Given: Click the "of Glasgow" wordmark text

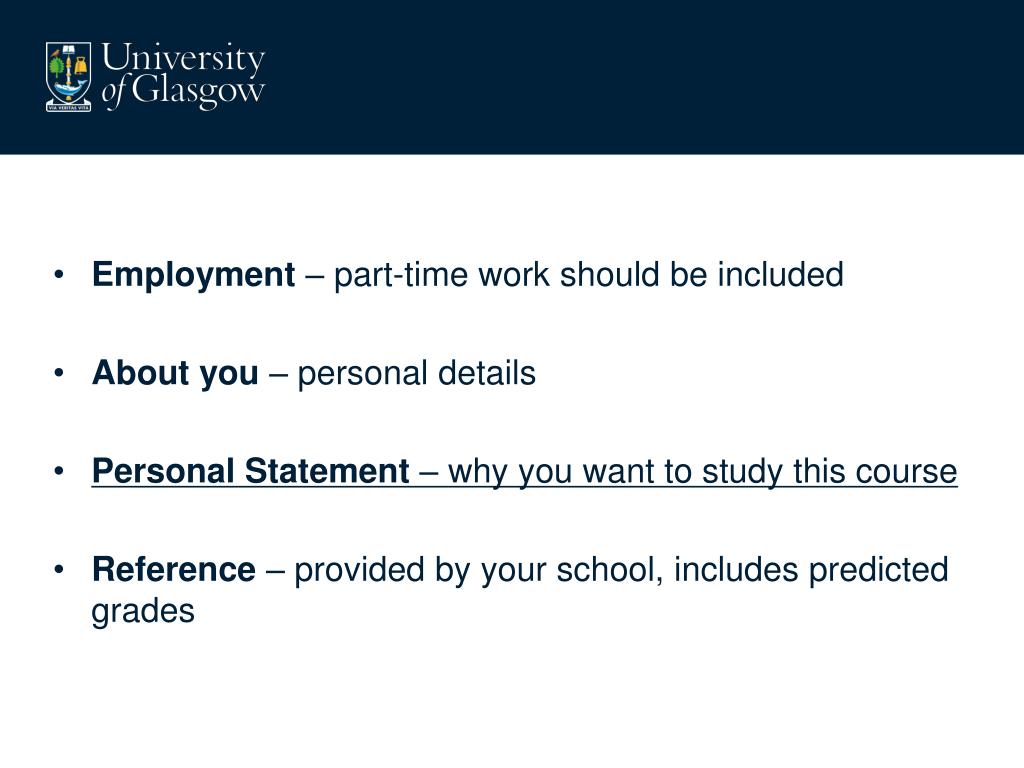Looking at the screenshot, I should [184, 91].
